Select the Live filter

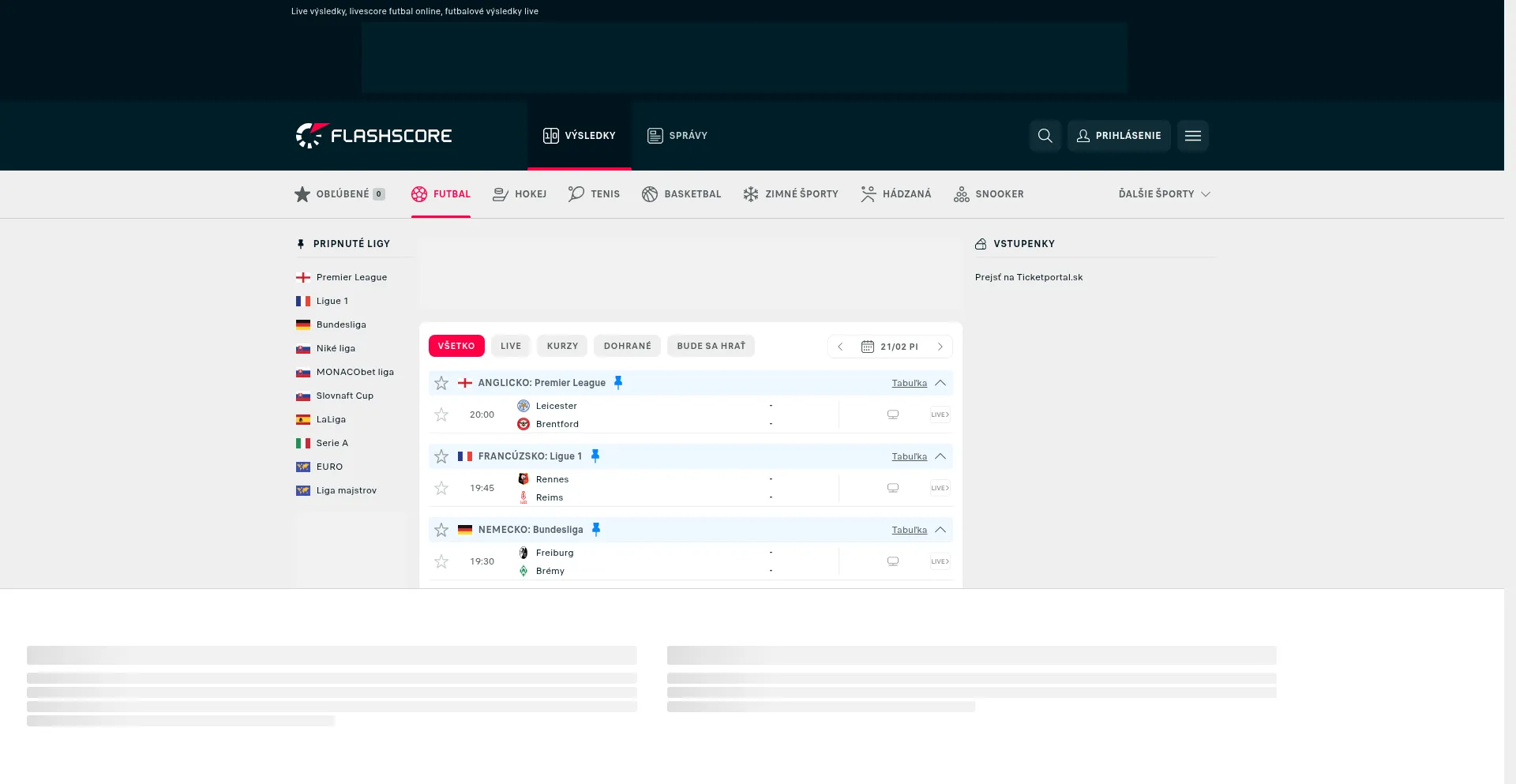511,346
